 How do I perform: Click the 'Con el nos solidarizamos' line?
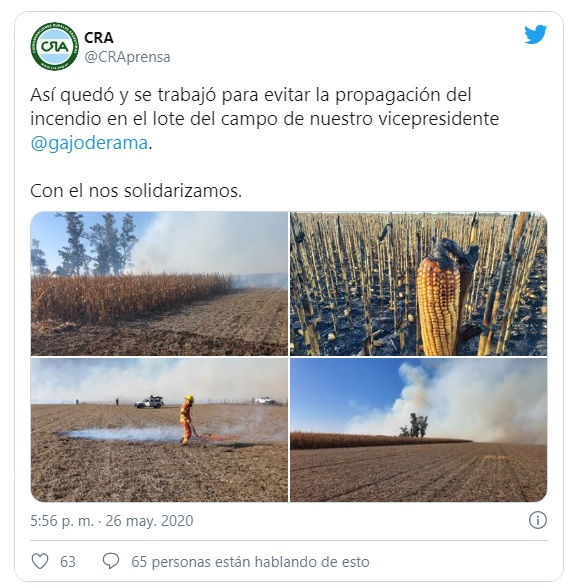136,191
